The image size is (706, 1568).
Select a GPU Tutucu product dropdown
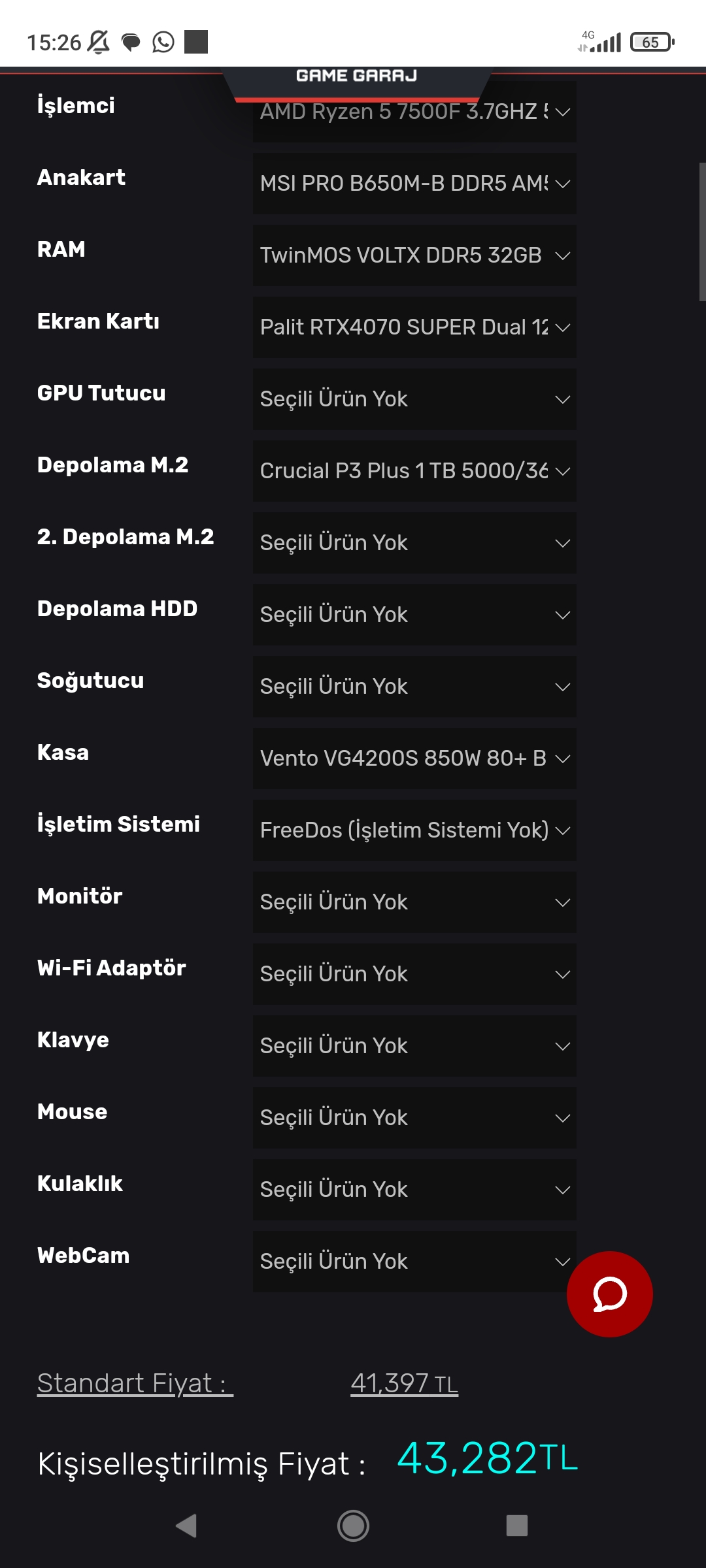(414, 399)
